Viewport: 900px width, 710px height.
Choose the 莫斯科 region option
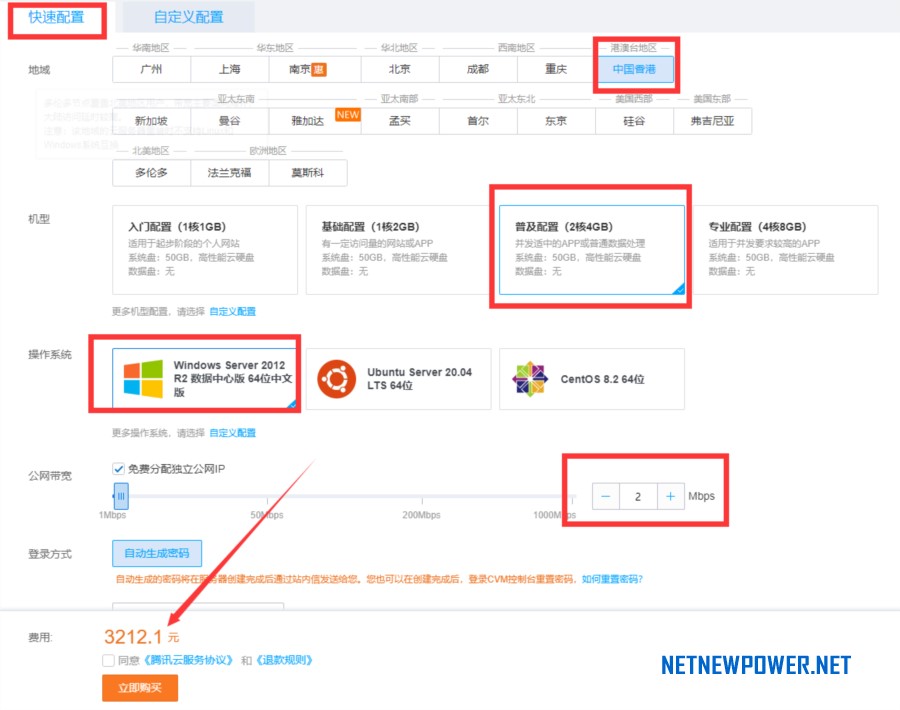[308, 173]
